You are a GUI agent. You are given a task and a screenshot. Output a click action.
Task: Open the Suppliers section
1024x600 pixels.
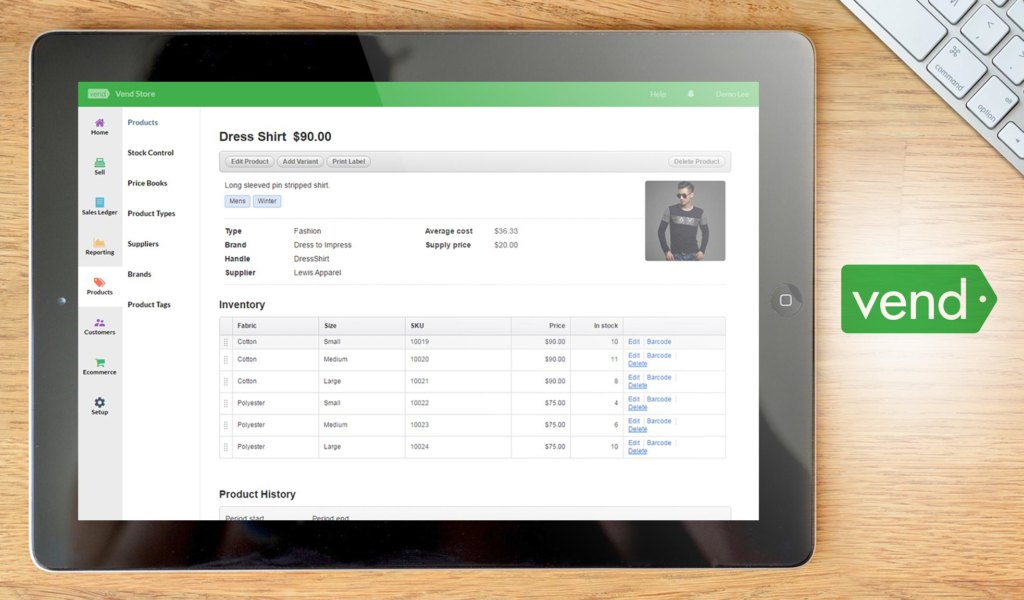tap(143, 243)
